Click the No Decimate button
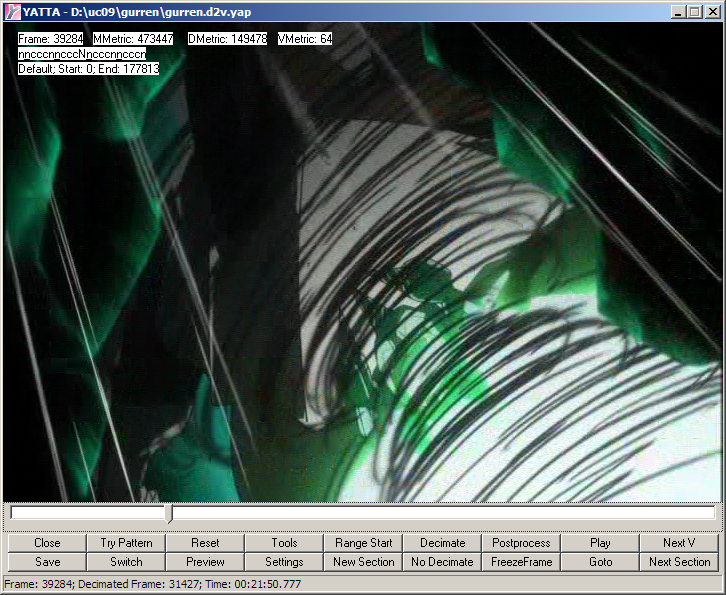Viewport: 726px width, 595px height. click(442, 562)
